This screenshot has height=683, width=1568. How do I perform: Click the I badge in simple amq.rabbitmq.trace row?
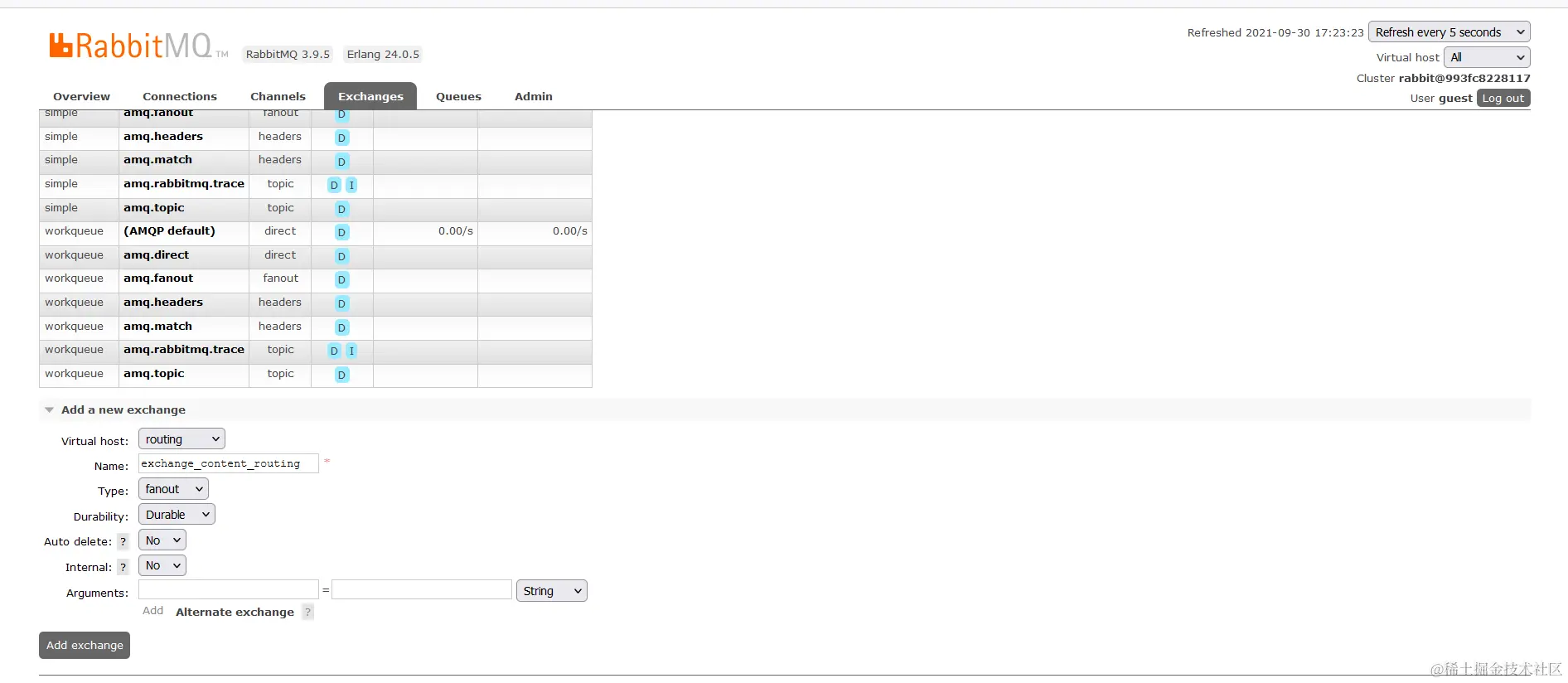click(351, 186)
